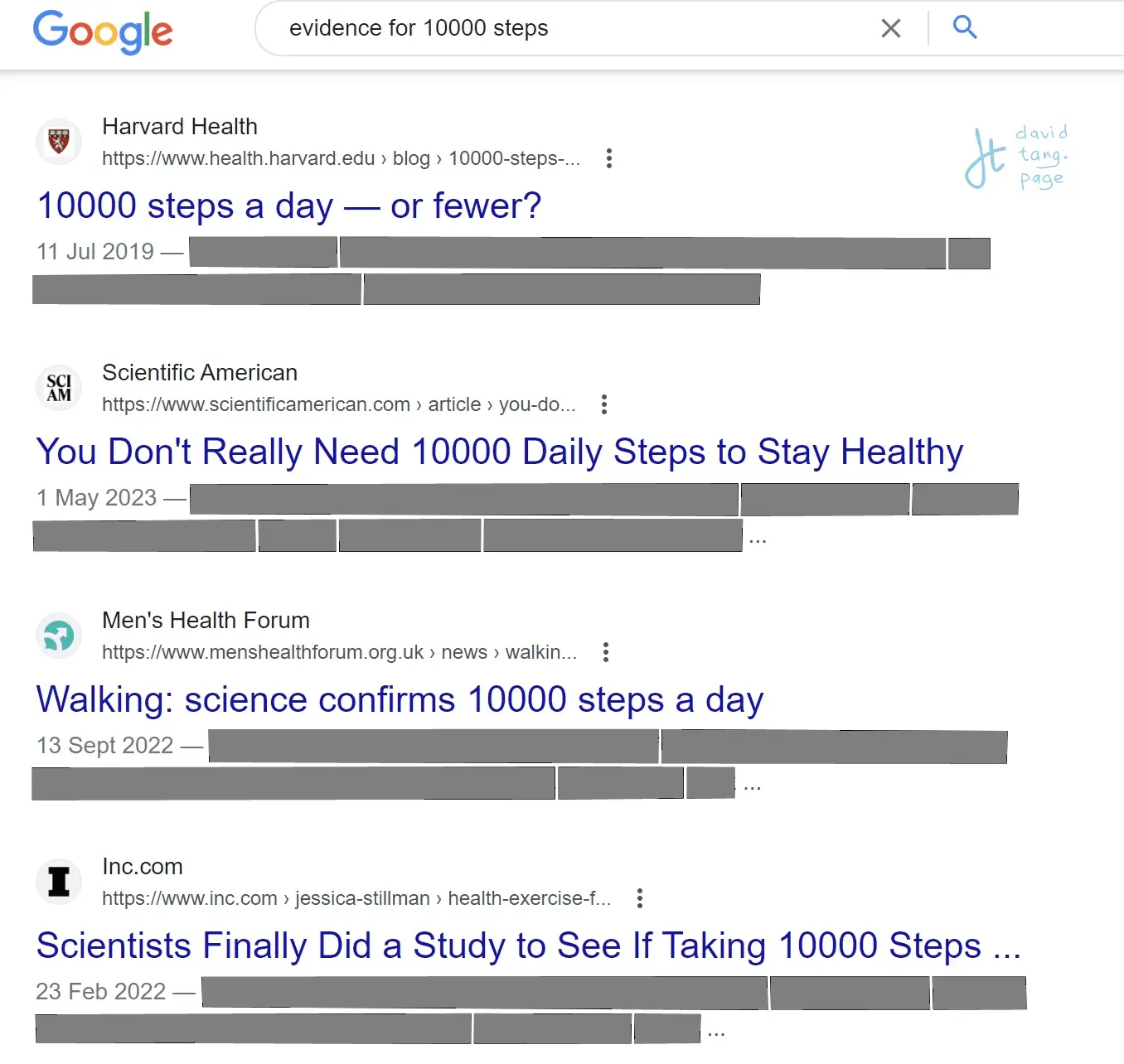Click the Google logo
This screenshot has width=1124, height=1064.
pyautogui.click(x=103, y=31)
